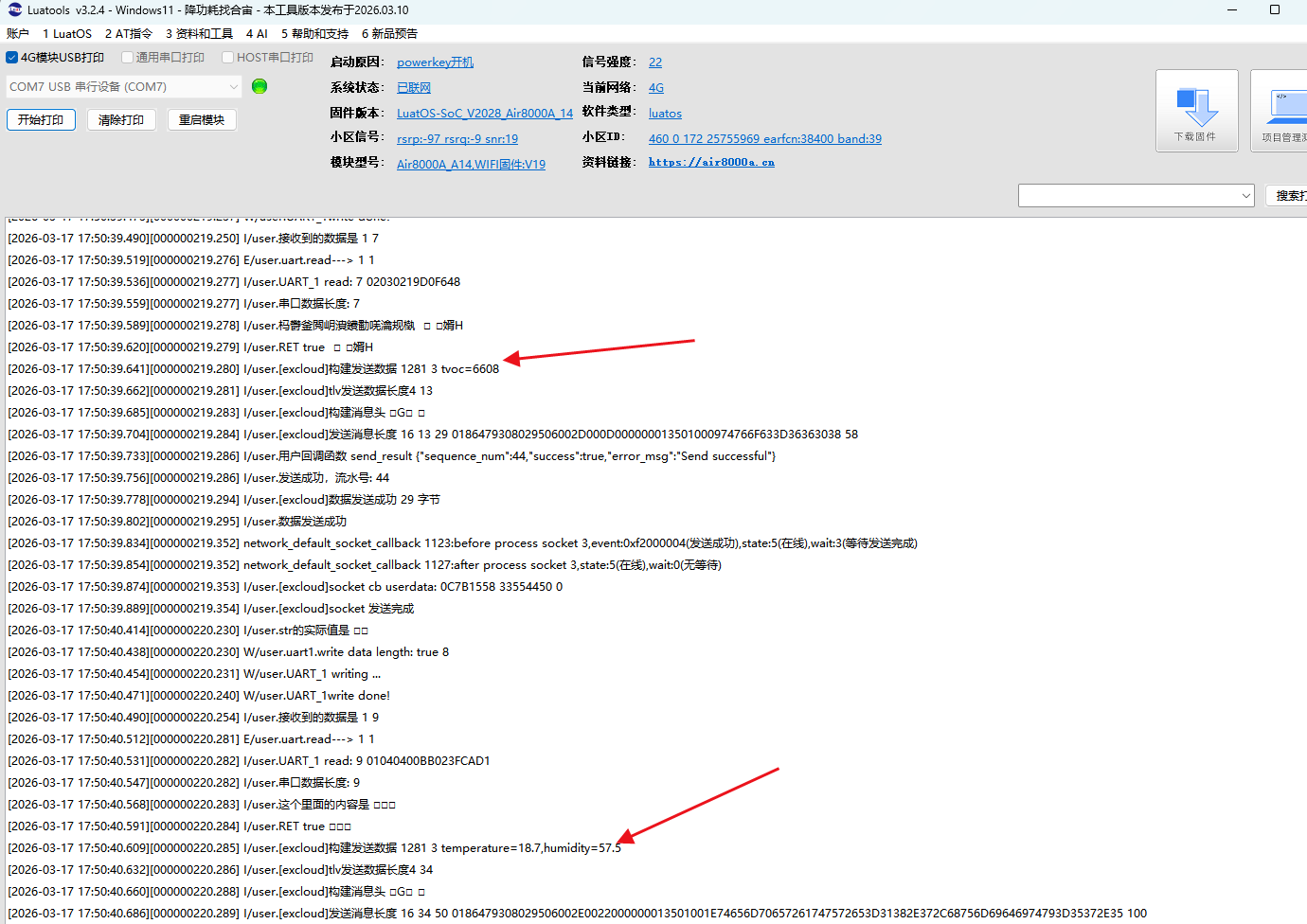Screen dimensions: 1307x924
Task: Click log line with temperature=18.7,humidity=57.5
Action: tap(314, 848)
